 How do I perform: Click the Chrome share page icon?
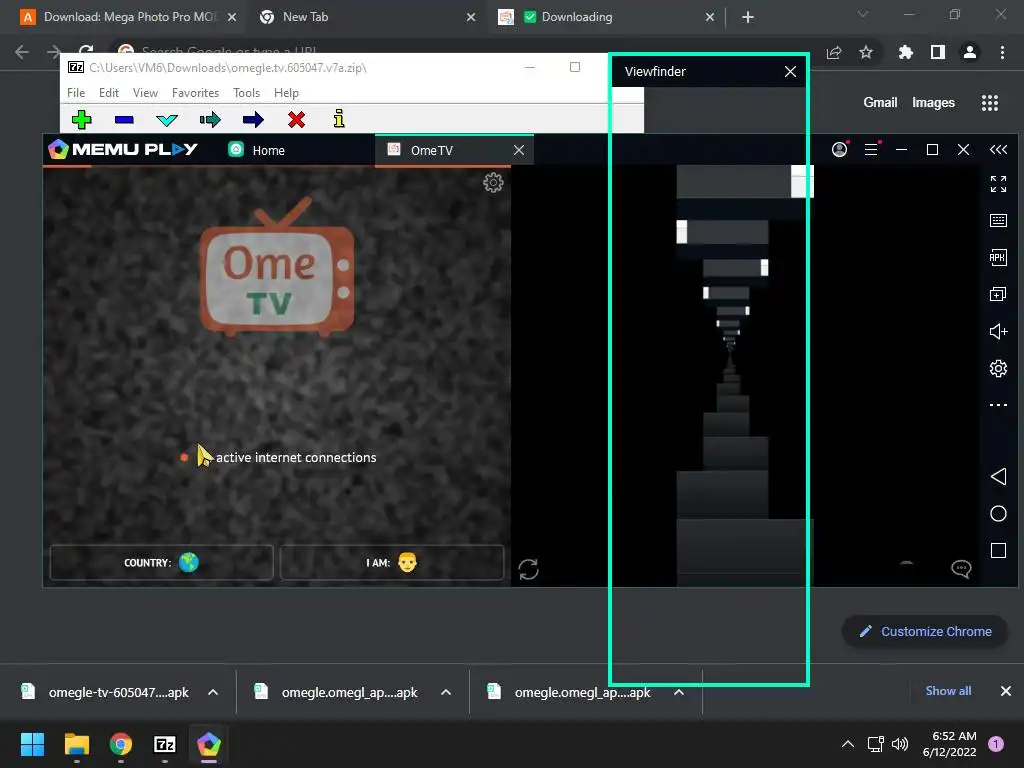click(x=834, y=52)
